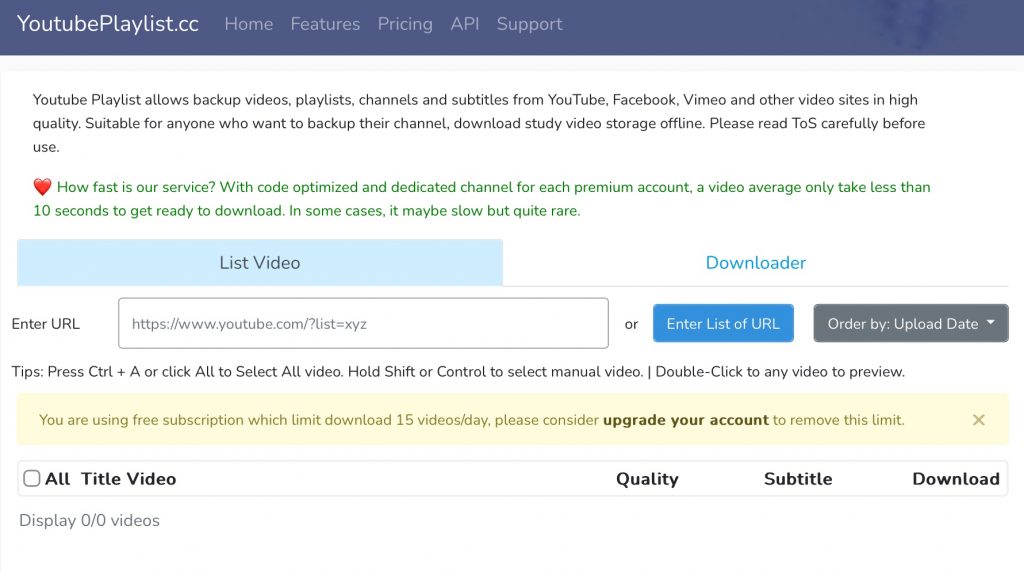This screenshot has width=1024, height=572.
Task: Click the Download column header
Action: (955, 479)
